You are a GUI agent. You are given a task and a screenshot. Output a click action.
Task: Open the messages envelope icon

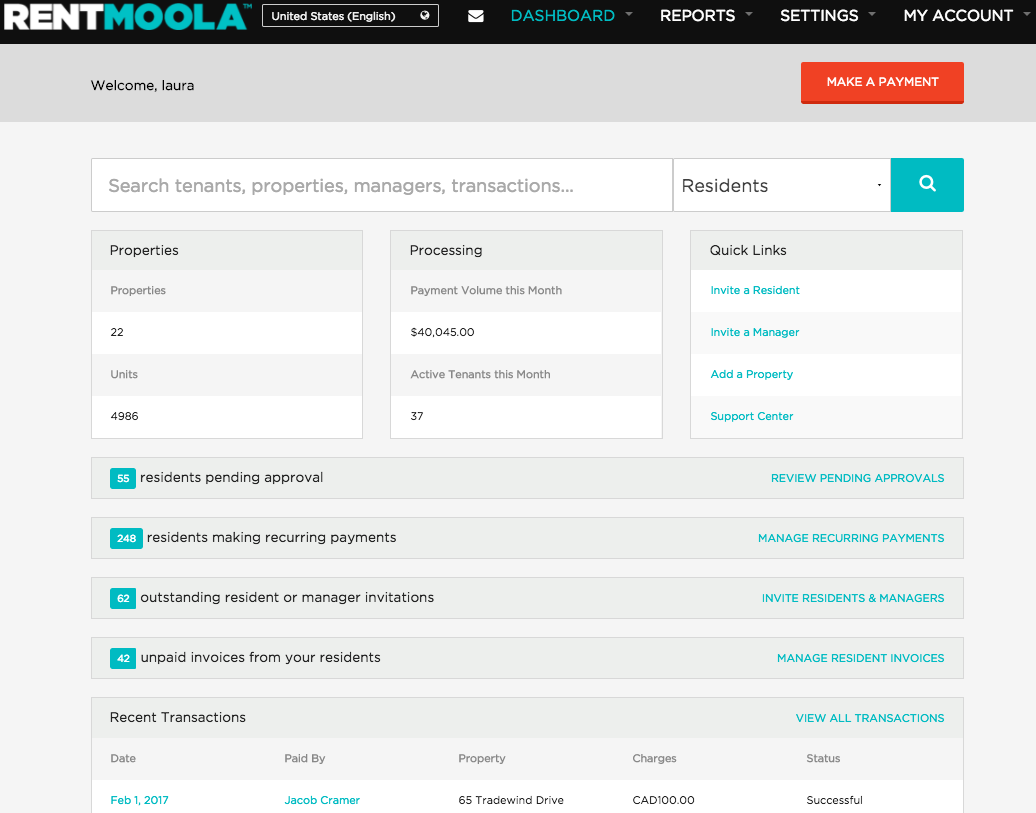(x=476, y=16)
